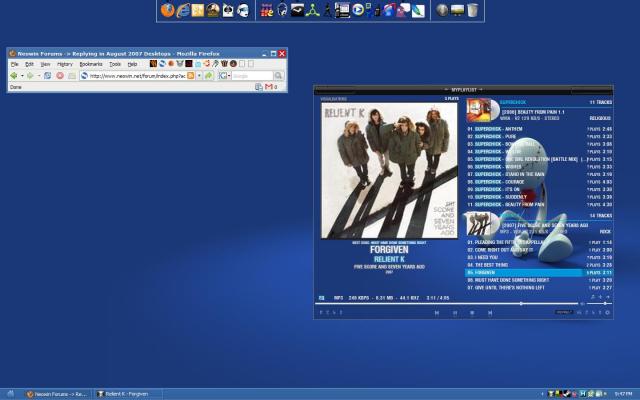Switch to Relient K - Forgiven taskbar button
Viewport: 640px width, 400px height.
[127, 394]
